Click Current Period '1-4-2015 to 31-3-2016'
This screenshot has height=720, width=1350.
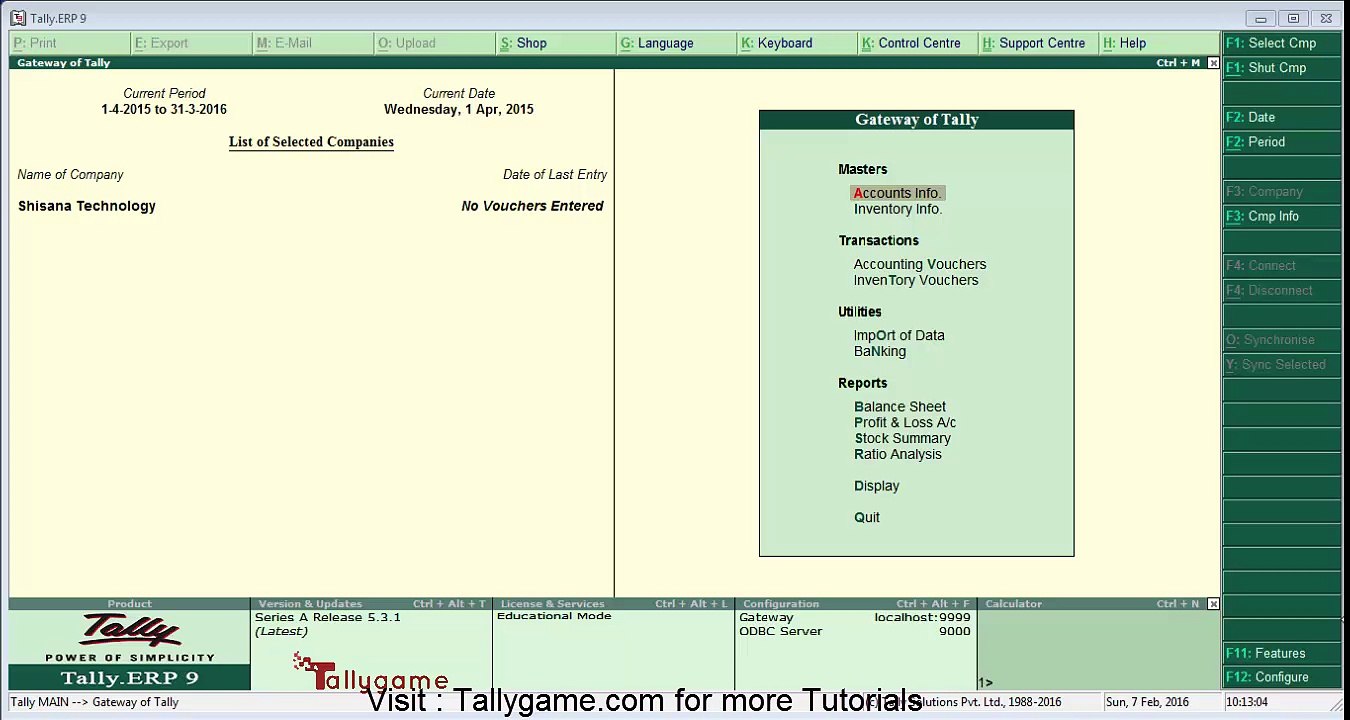(x=164, y=109)
